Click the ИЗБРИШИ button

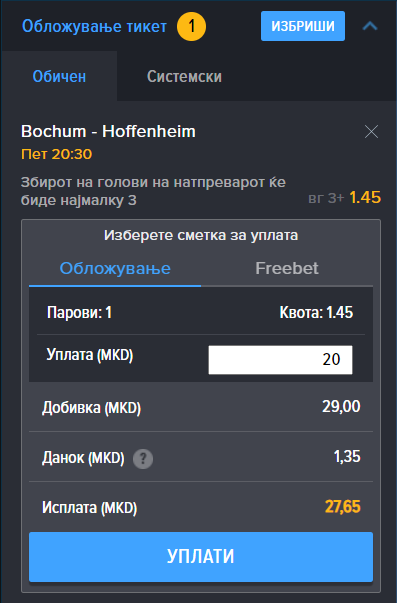[x=303, y=26]
